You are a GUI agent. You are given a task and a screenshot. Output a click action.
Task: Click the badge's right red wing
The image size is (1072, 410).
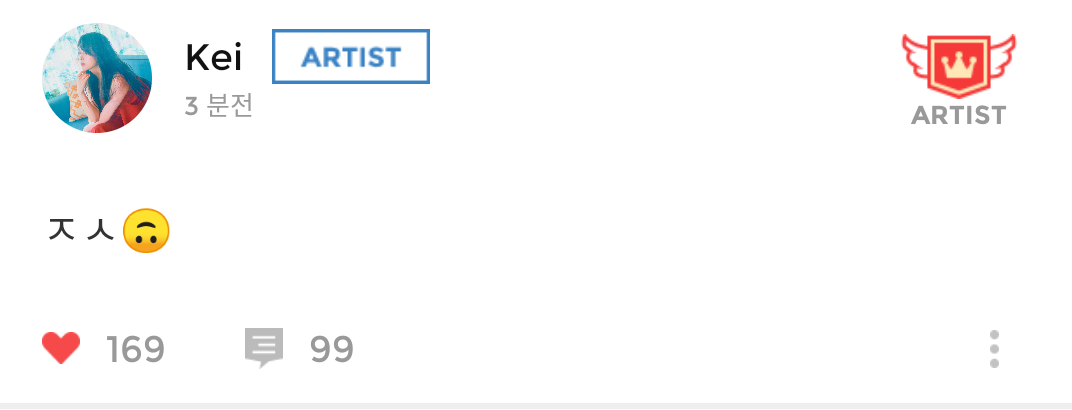[1002, 58]
